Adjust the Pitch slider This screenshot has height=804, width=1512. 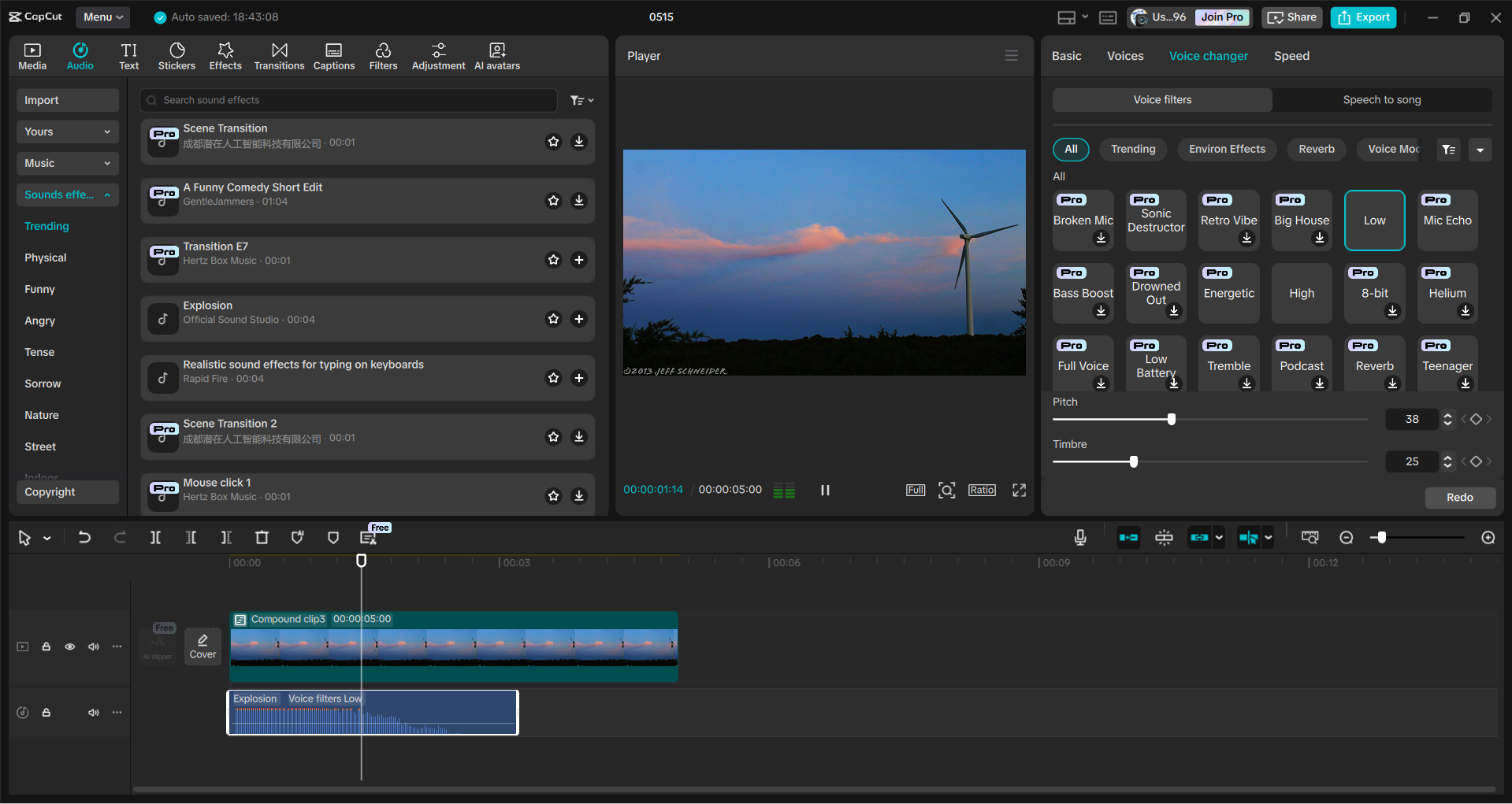click(x=1172, y=418)
